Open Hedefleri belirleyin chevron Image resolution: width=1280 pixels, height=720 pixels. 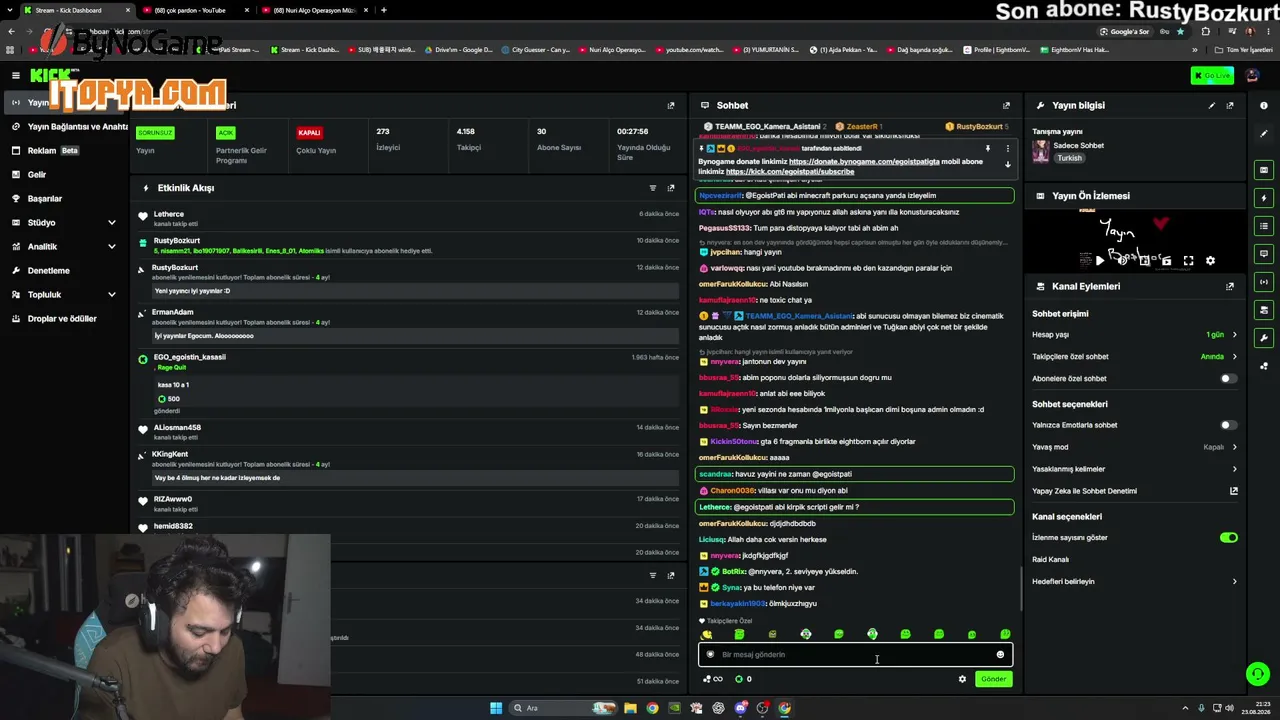tap(1234, 582)
